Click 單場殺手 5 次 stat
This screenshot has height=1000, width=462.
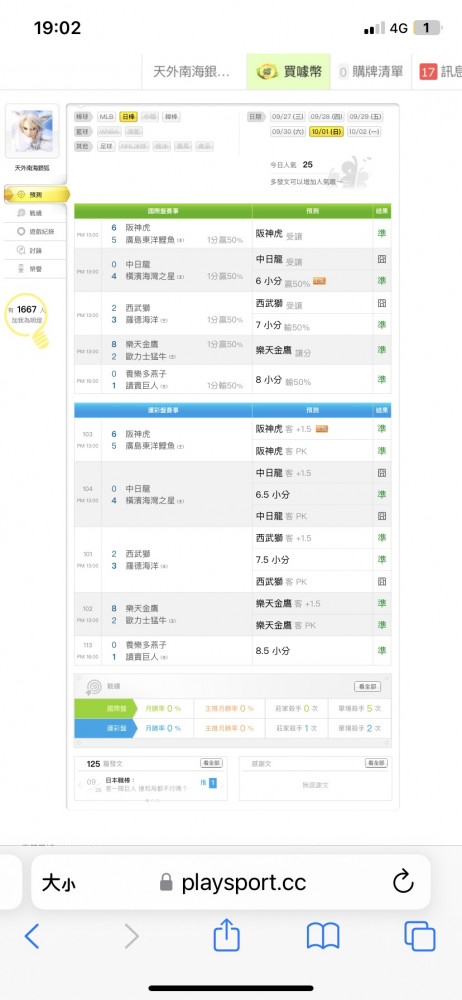360,709
